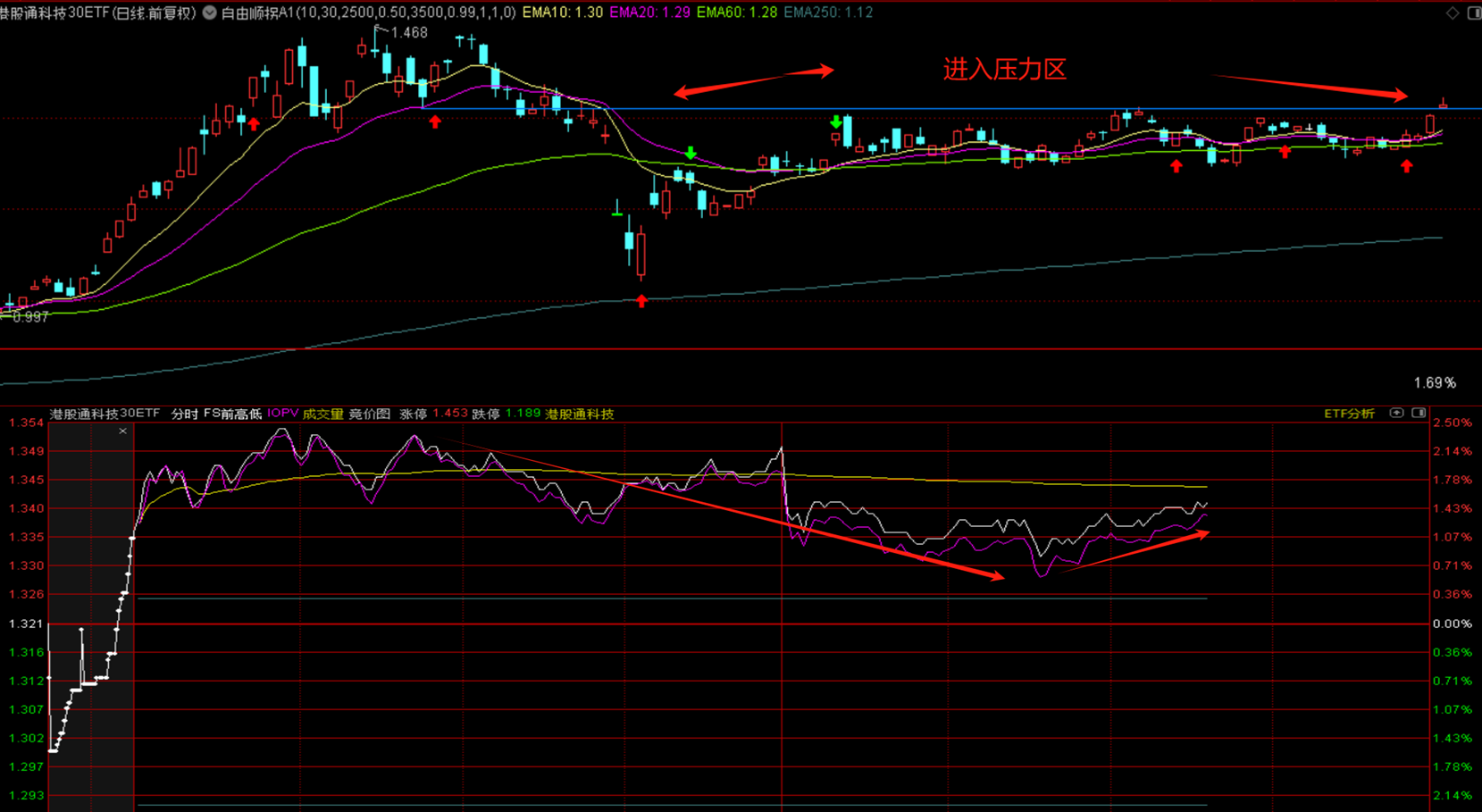
Task: Click the 港股通科技30ETF (日线.前复权) chart title
Action: [x=98, y=13]
